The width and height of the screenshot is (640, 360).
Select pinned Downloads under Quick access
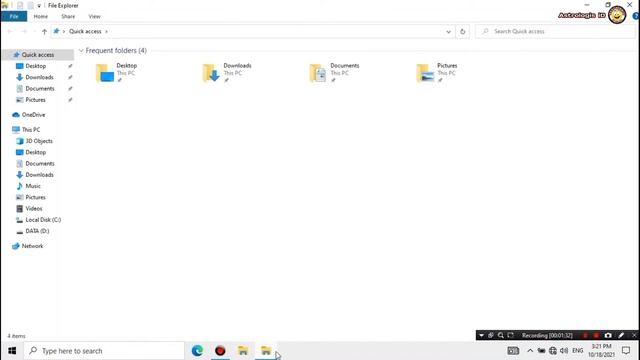(39, 77)
